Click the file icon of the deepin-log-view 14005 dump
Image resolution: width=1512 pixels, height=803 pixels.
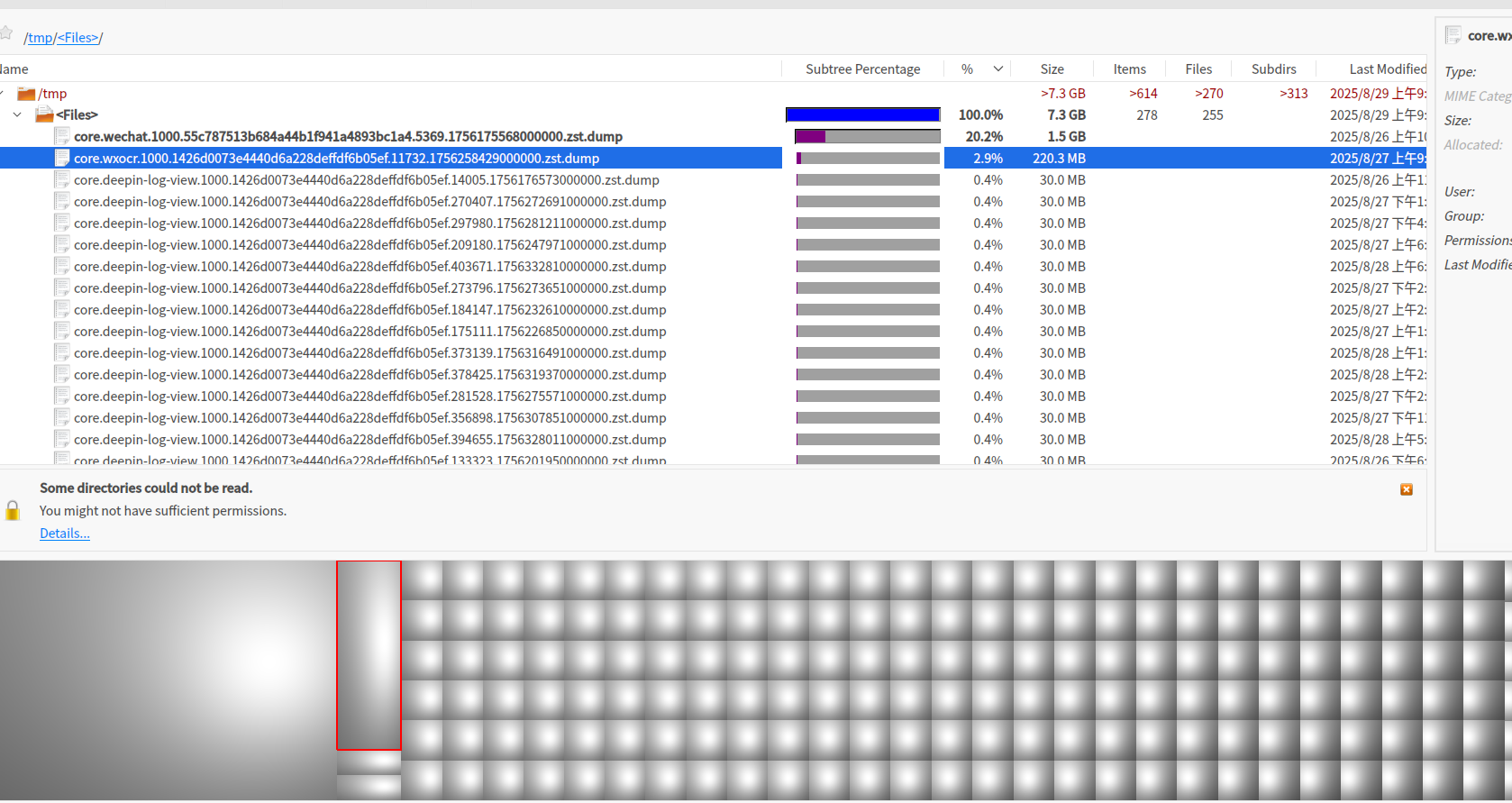[x=62, y=179]
